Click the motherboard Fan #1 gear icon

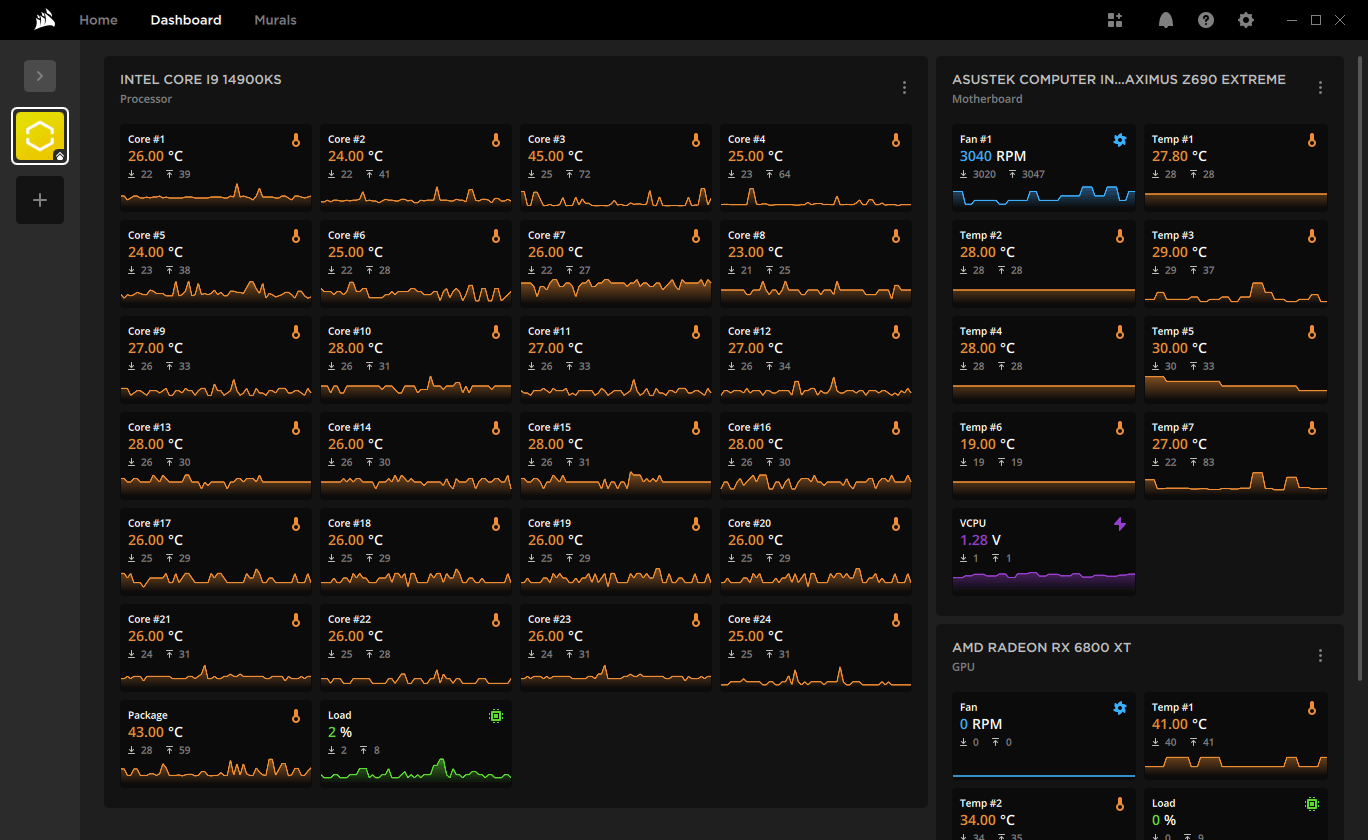click(1119, 140)
